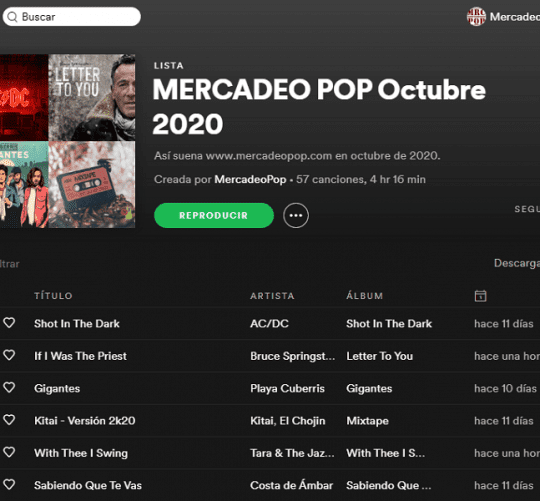The height and width of the screenshot is (501, 540).
Task: Click into the Buscar search field
Action: point(72,17)
